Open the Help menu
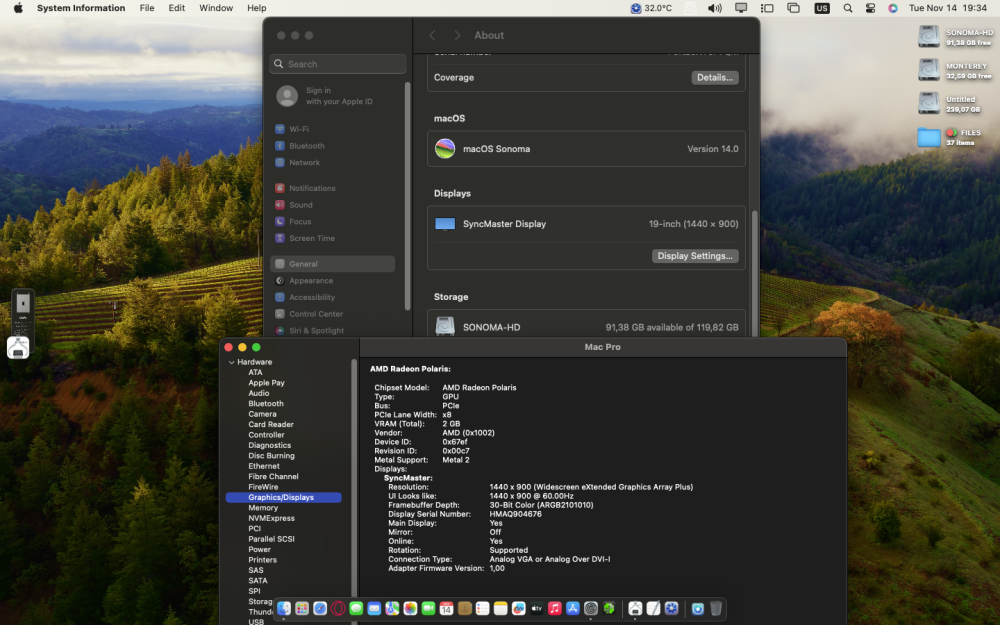 coord(256,8)
